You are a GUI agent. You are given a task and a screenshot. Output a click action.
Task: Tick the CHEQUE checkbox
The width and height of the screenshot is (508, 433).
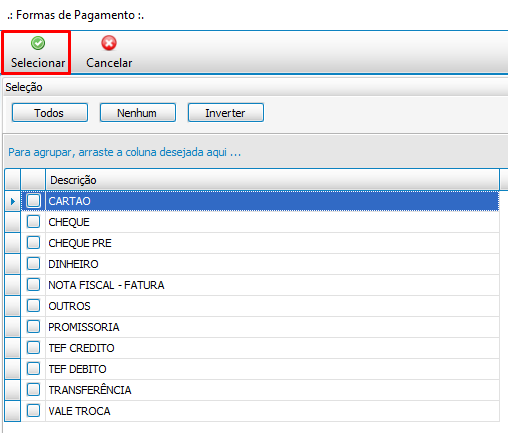click(33, 222)
